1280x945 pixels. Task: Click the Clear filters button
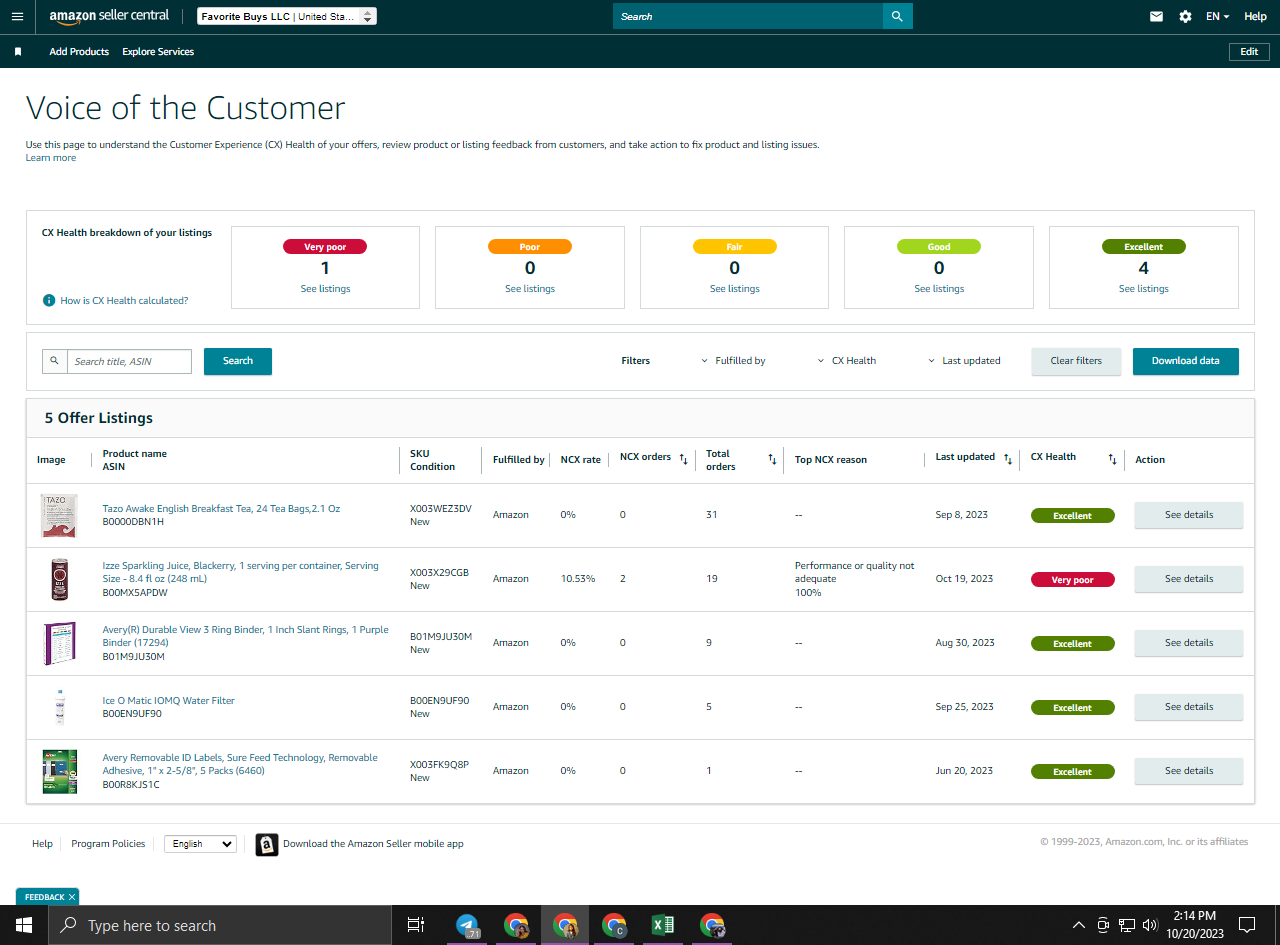pos(1076,361)
